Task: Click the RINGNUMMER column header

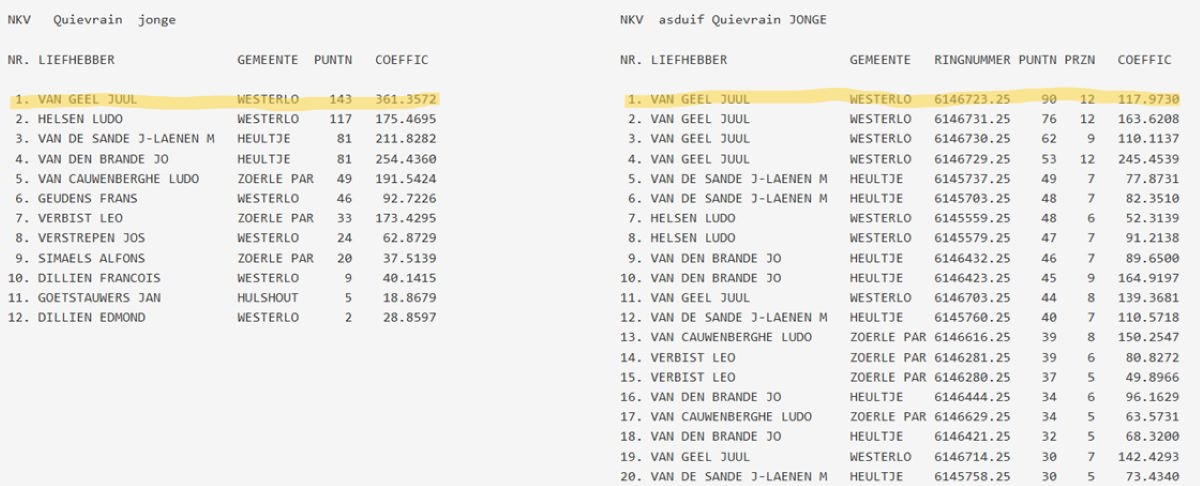Action: [972, 60]
